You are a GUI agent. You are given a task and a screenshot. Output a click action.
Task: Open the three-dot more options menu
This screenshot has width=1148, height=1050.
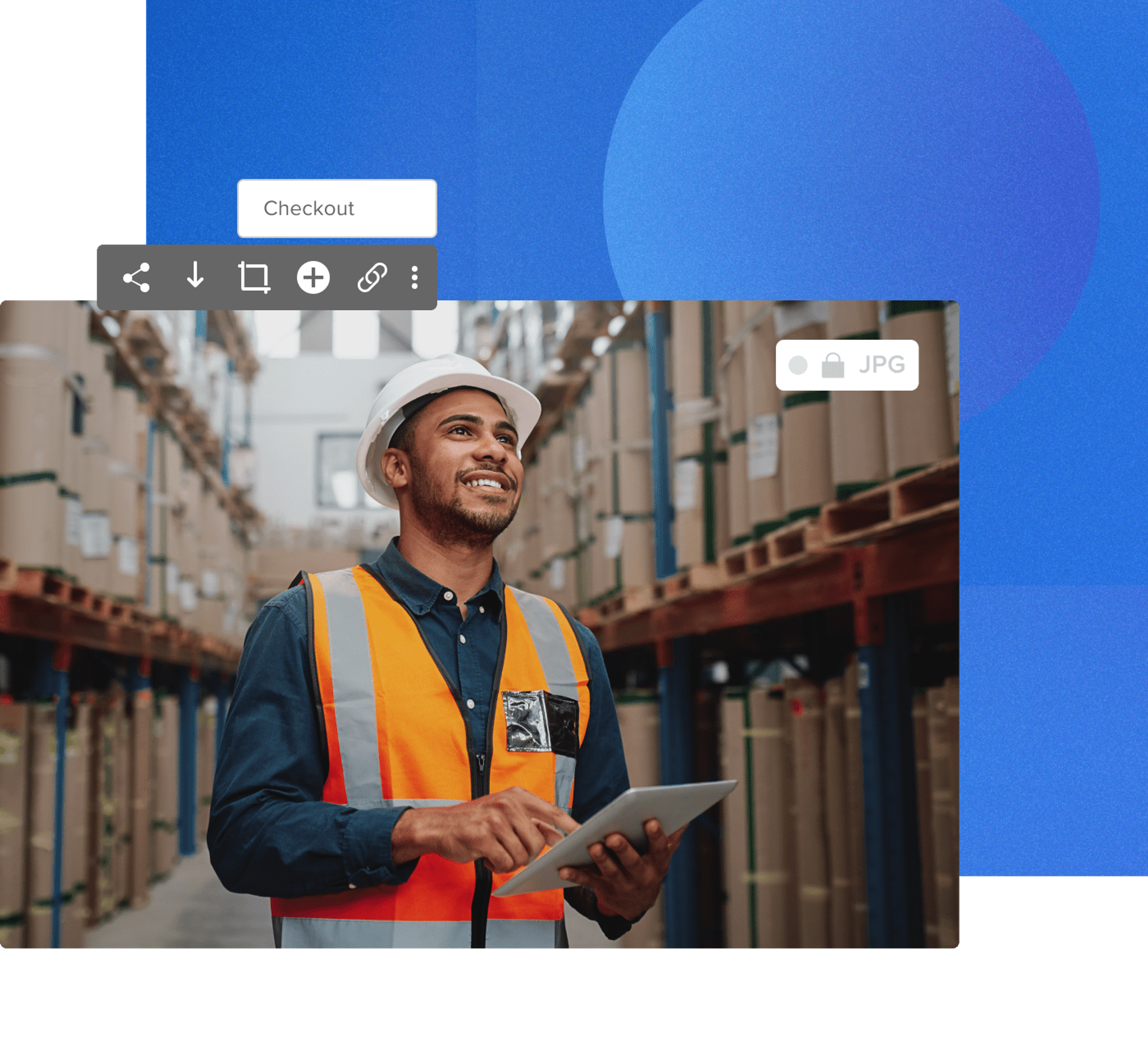pos(415,278)
